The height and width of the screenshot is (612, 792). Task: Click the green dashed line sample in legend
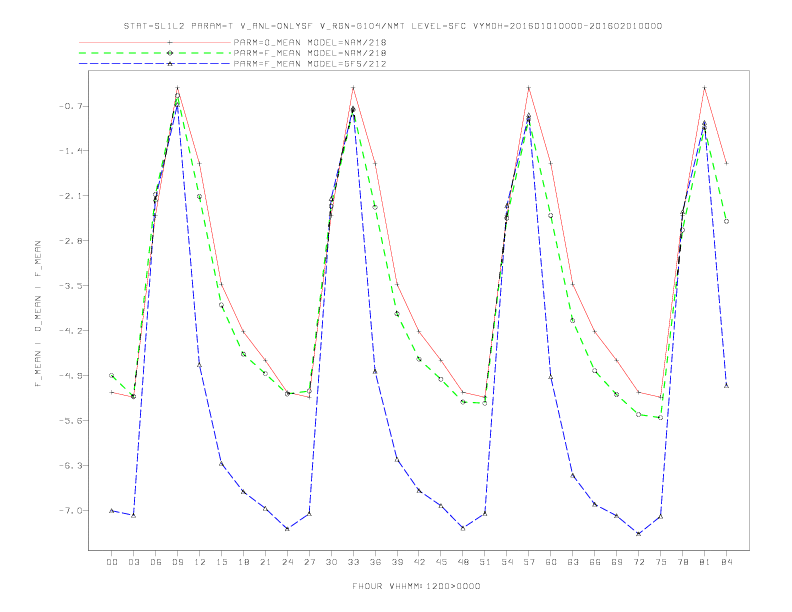155,53
